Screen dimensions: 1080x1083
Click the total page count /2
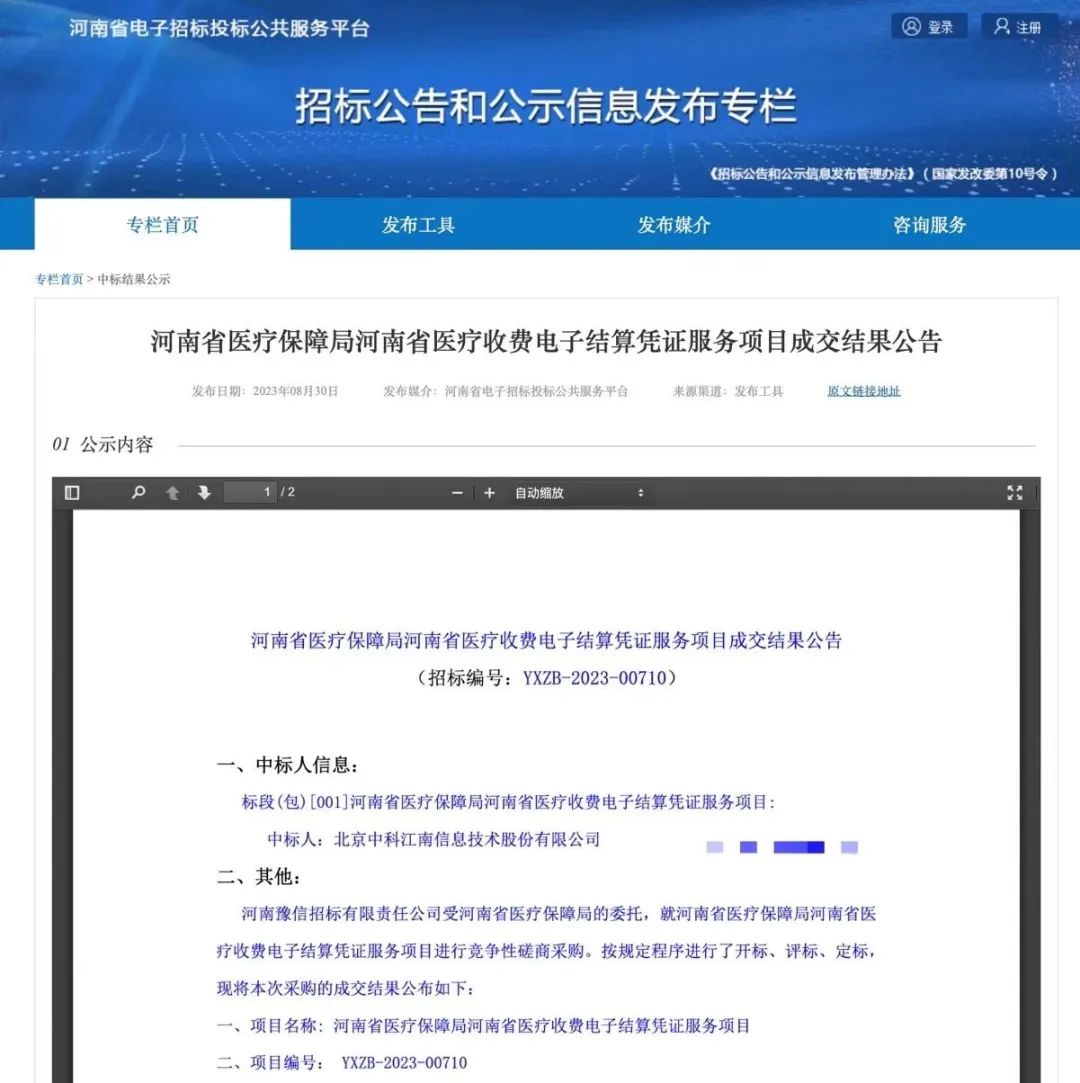click(x=288, y=492)
